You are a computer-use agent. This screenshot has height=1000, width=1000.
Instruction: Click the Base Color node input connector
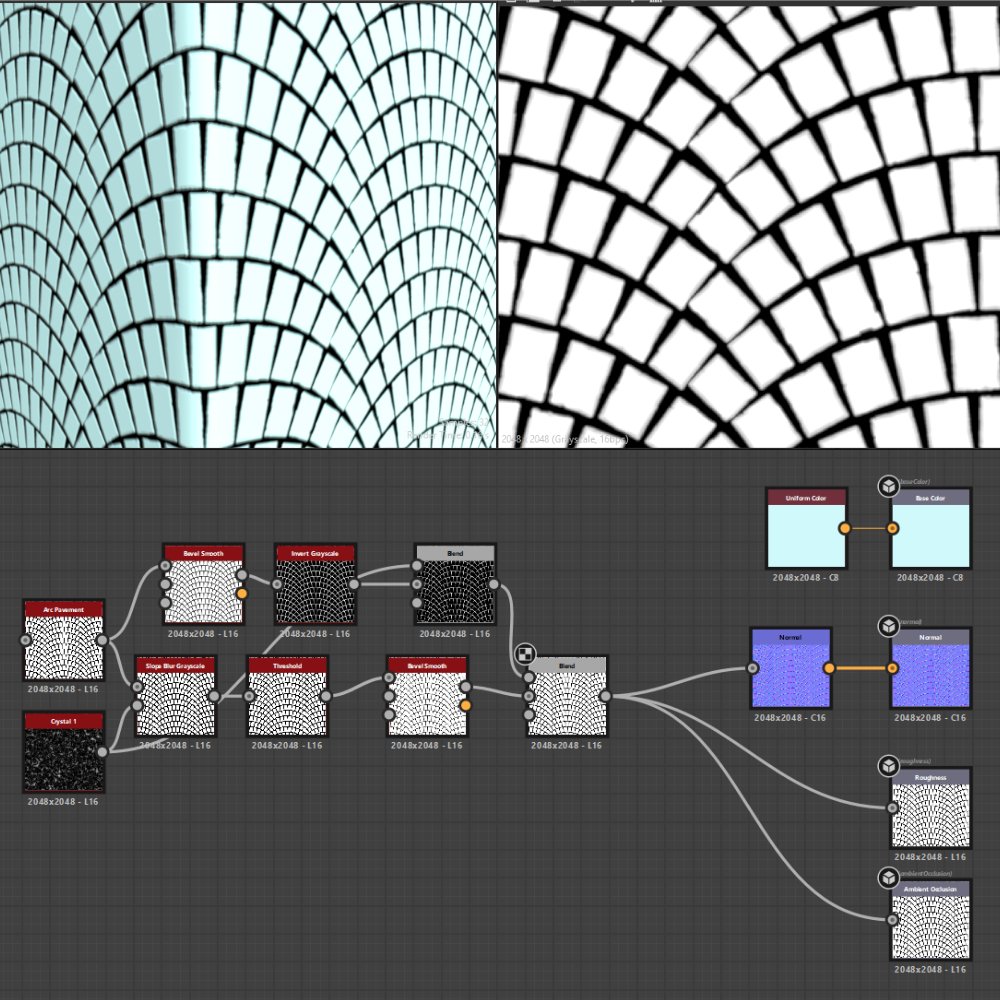[x=892, y=528]
